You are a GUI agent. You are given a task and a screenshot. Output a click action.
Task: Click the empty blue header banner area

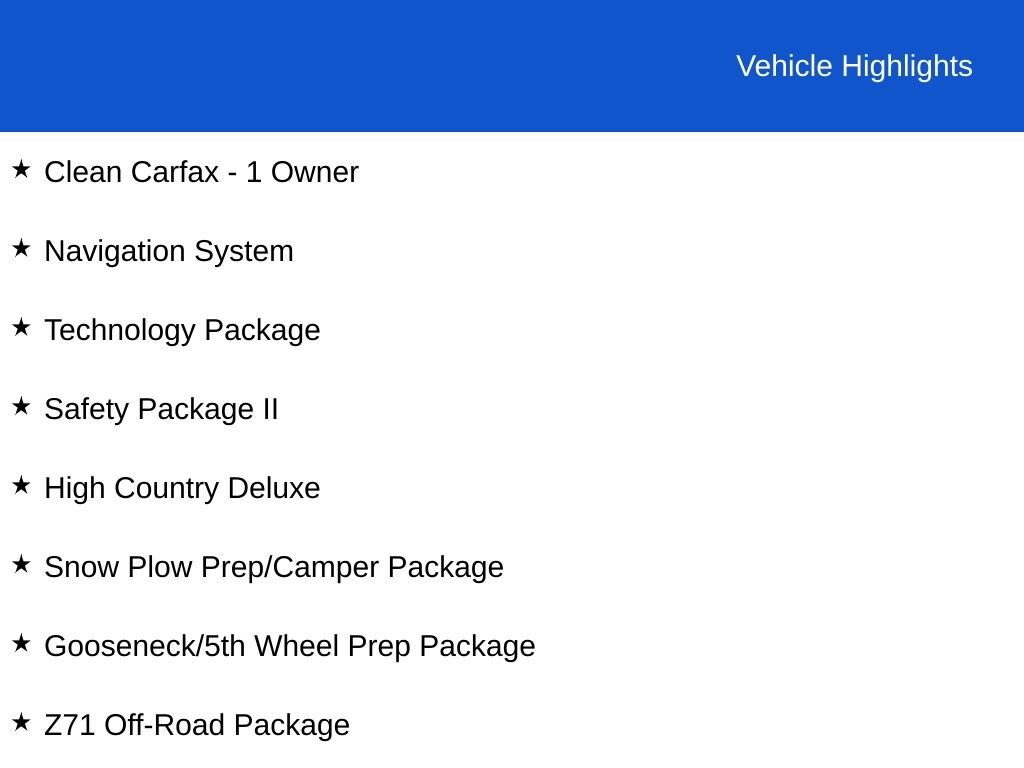pyautogui.click(x=350, y=66)
